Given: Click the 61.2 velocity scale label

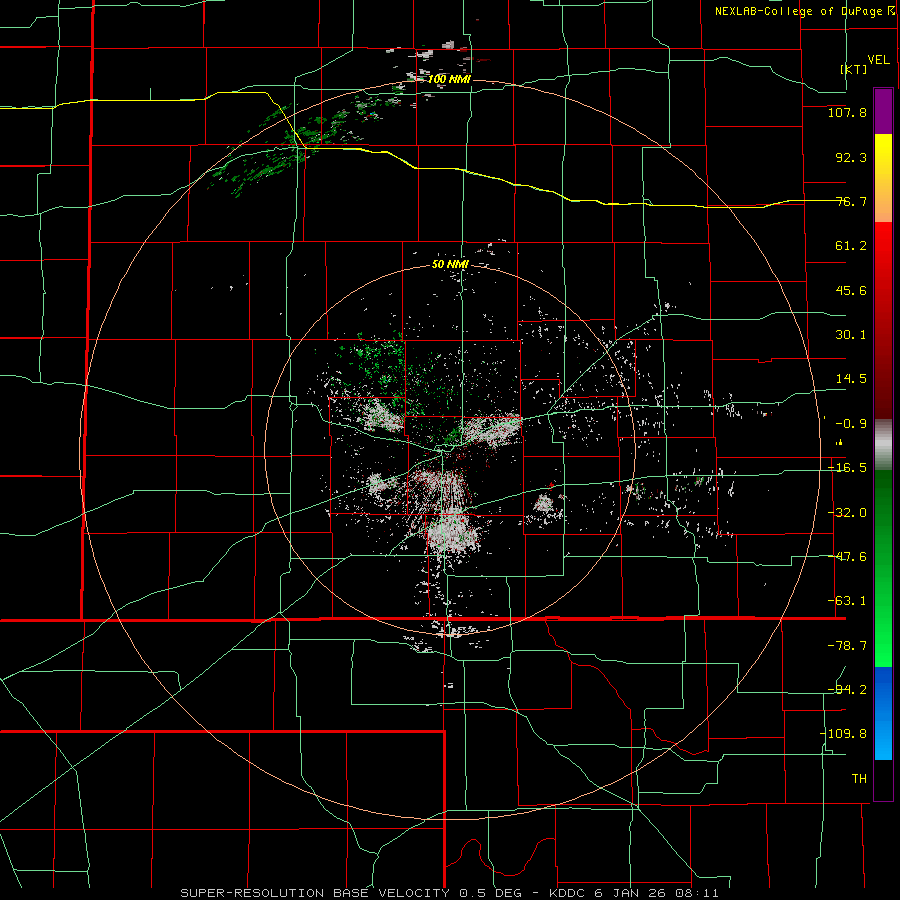Looking at the screenshot, I should pyautogui.click(x=851, y=246).
